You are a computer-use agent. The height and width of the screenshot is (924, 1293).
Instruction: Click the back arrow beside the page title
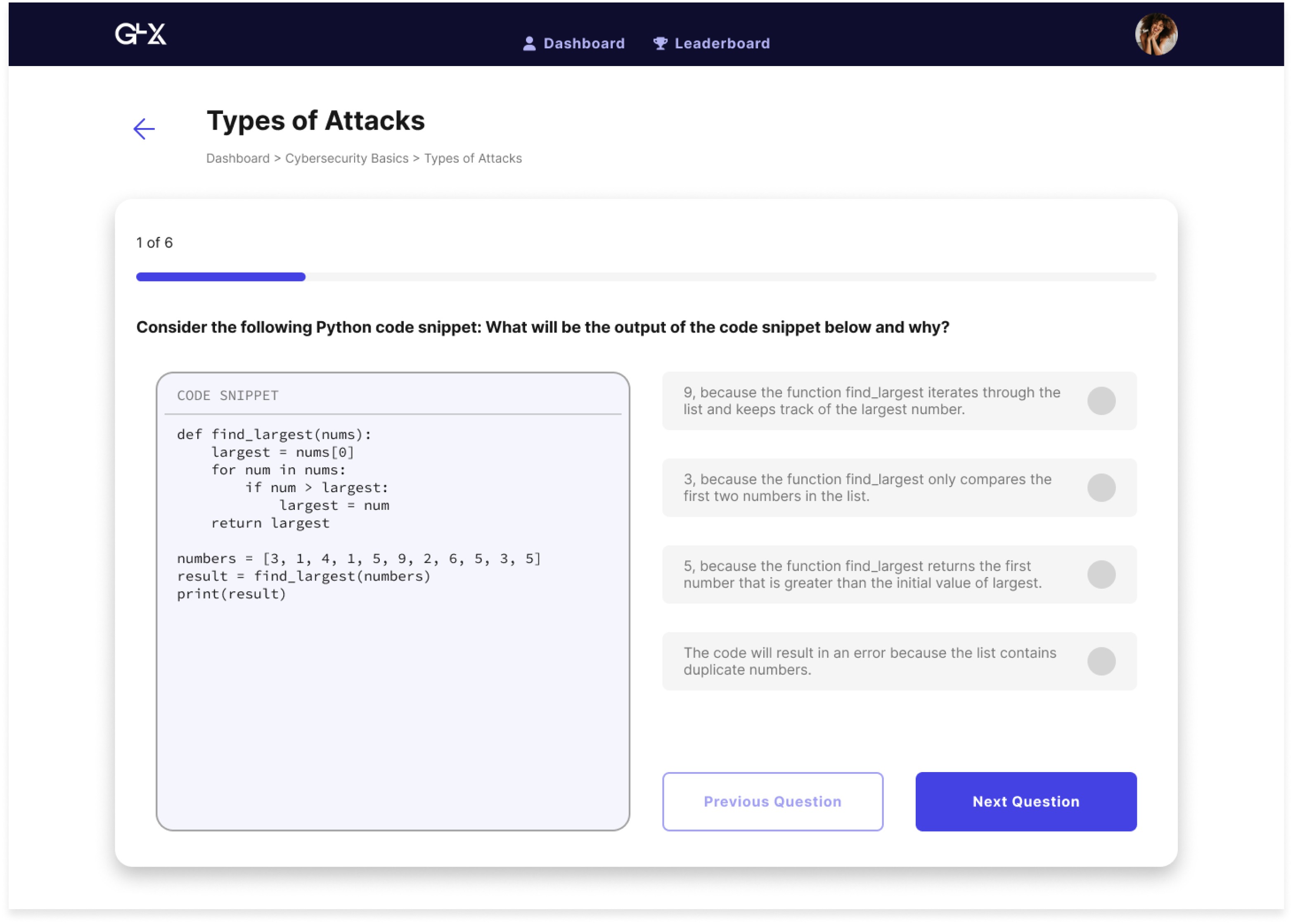pyautogui.click(x=144, y=129)
